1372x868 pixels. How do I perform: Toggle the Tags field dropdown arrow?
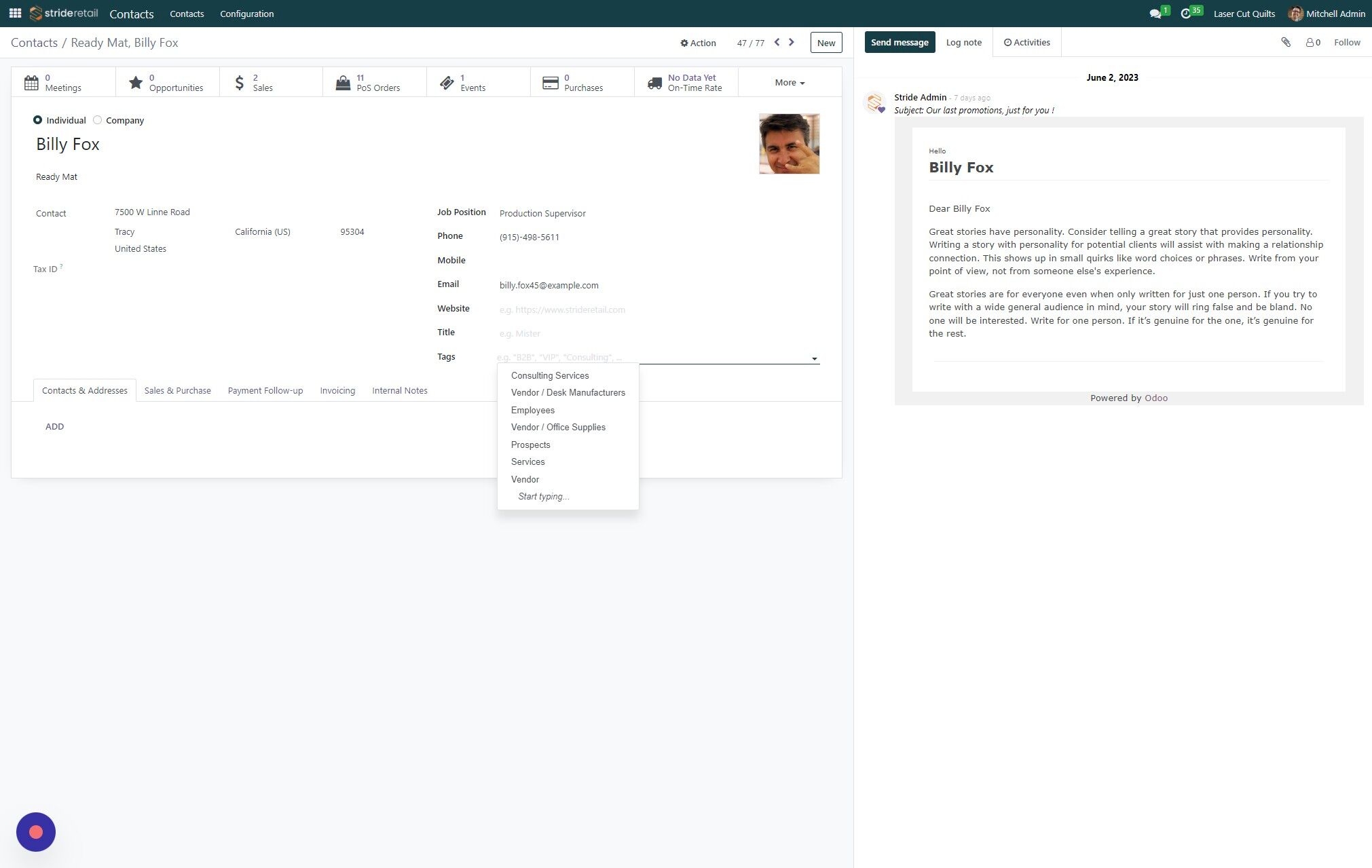pos(814,358)
